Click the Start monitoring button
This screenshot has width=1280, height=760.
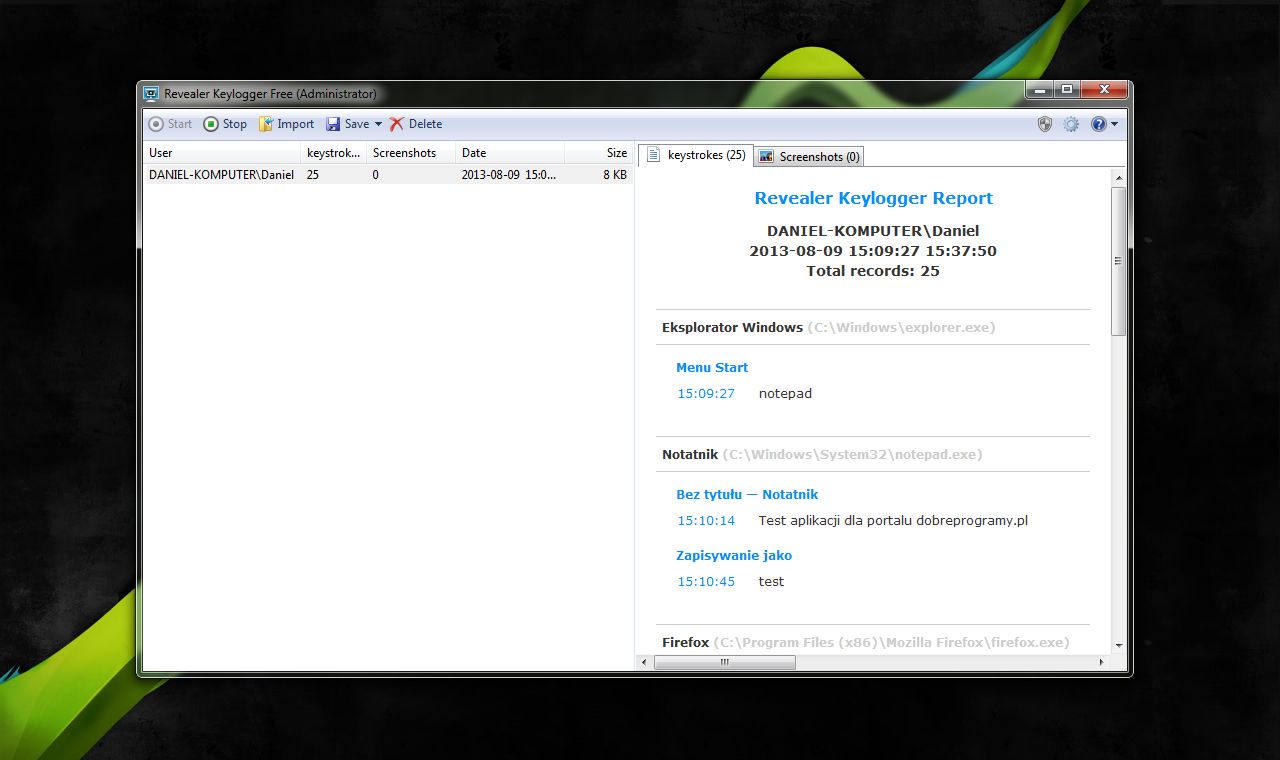tap(170, 124)
